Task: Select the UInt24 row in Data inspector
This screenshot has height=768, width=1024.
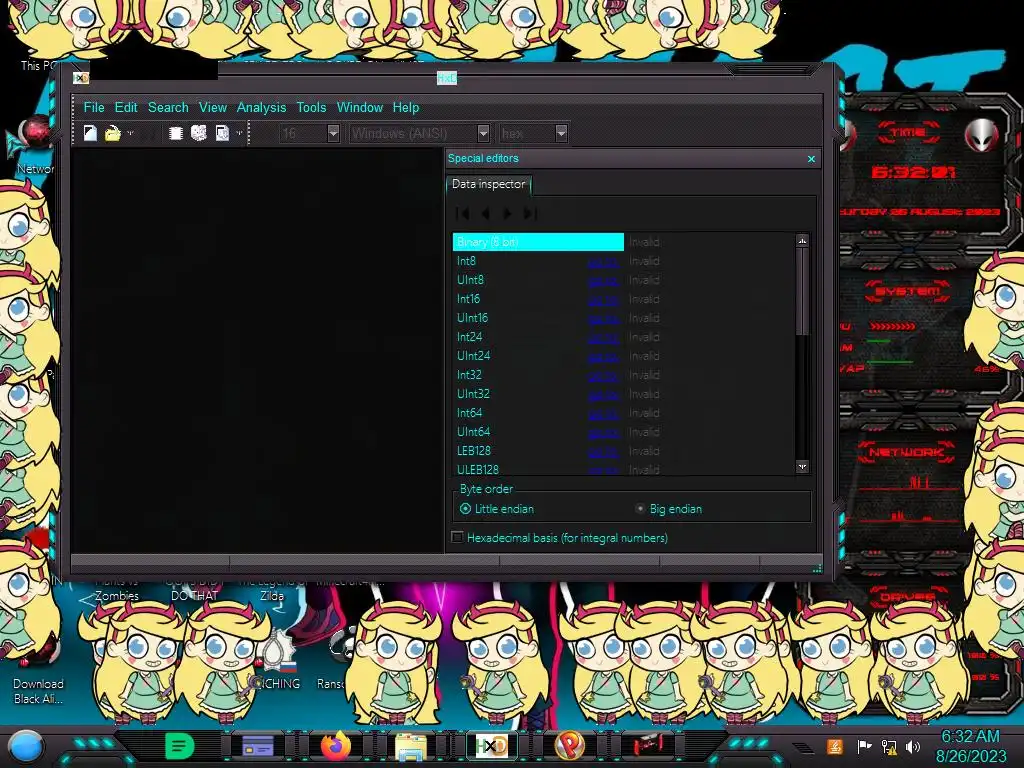Action: [x=623, y=356]
